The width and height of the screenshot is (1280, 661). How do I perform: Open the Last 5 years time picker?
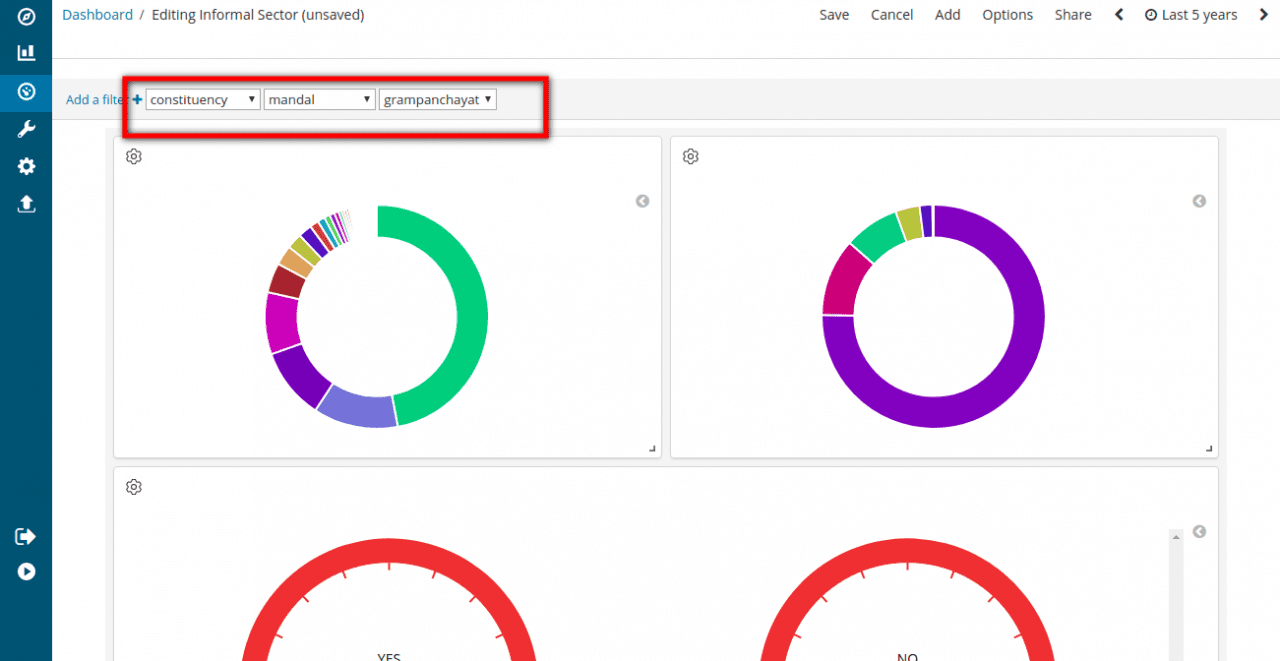(x=1191, y=15)
